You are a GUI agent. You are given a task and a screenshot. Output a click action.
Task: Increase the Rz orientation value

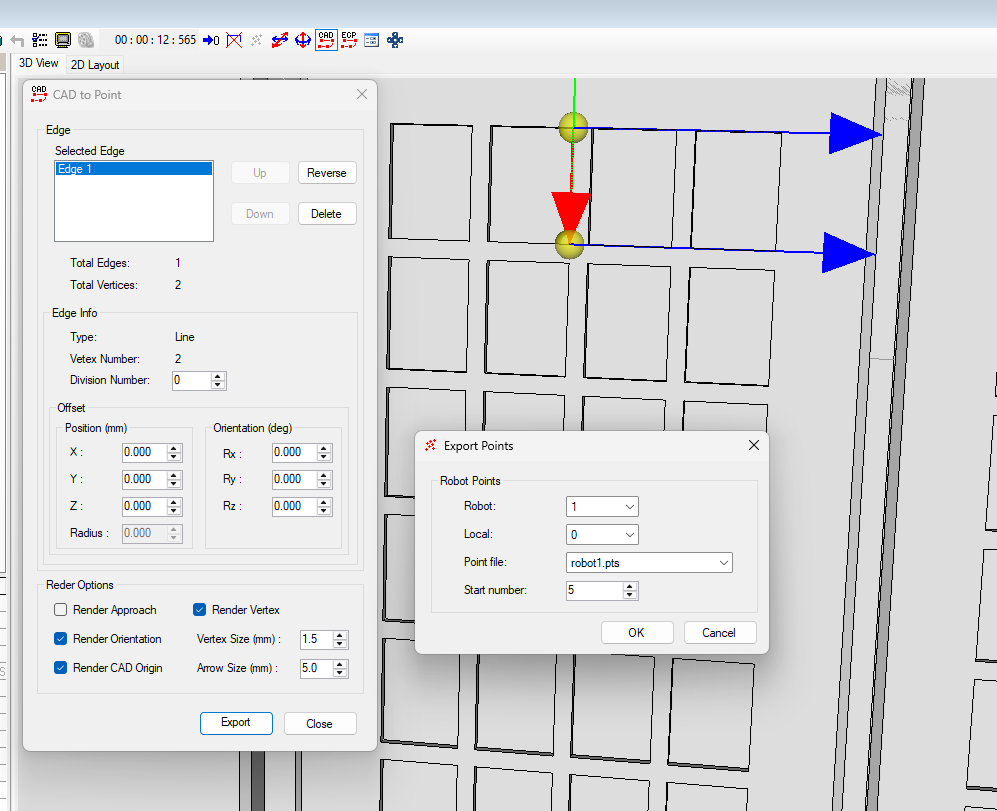point(324,503)
